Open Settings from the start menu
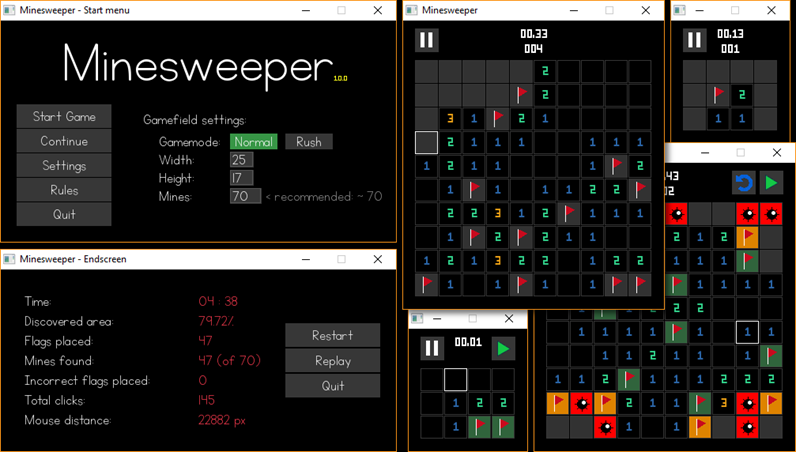Image resolution: width=796 pixels, height=452 pixels. pyautogui.click(x=64, y=166)
